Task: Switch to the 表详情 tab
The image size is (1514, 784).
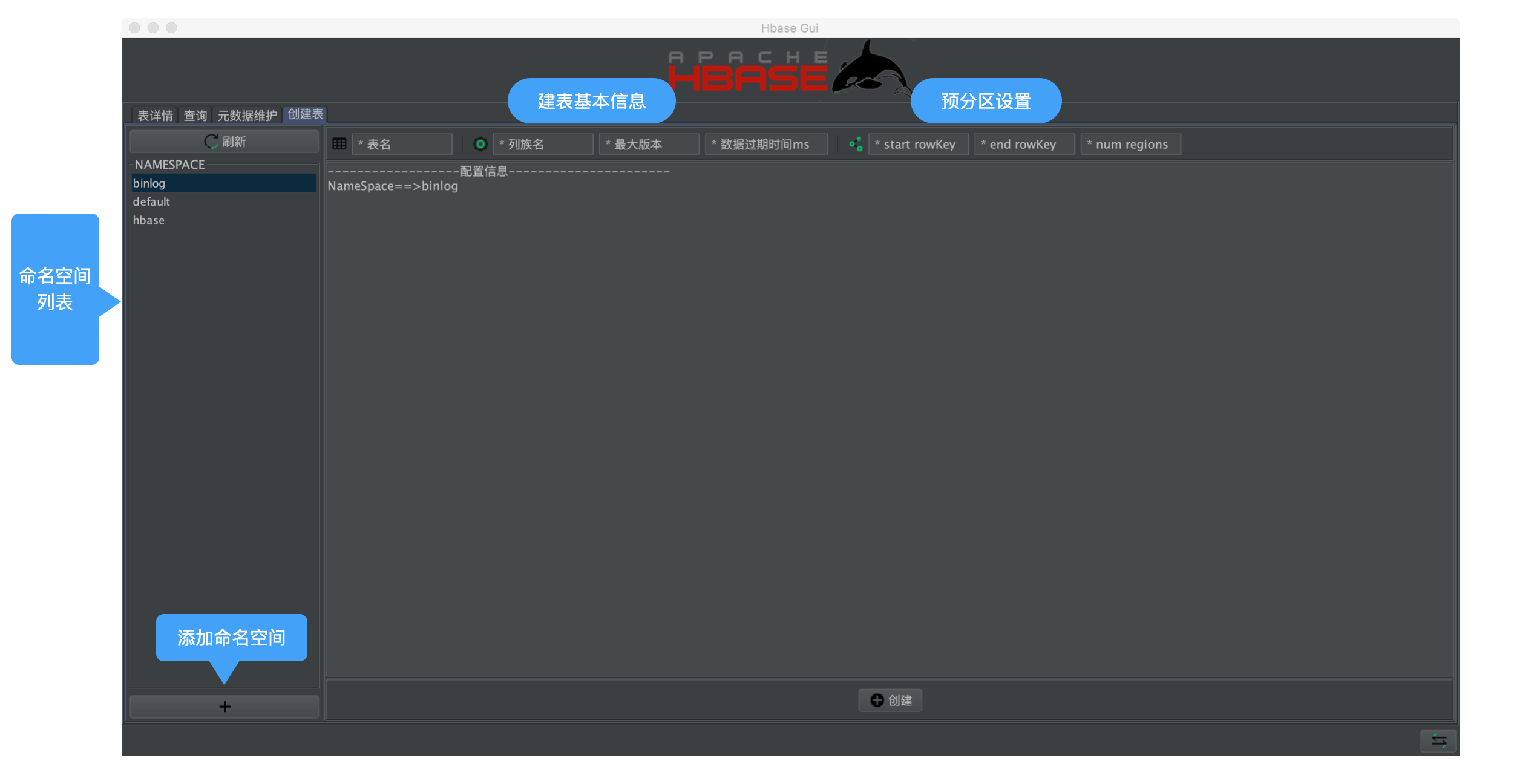Action: (154, 115)
